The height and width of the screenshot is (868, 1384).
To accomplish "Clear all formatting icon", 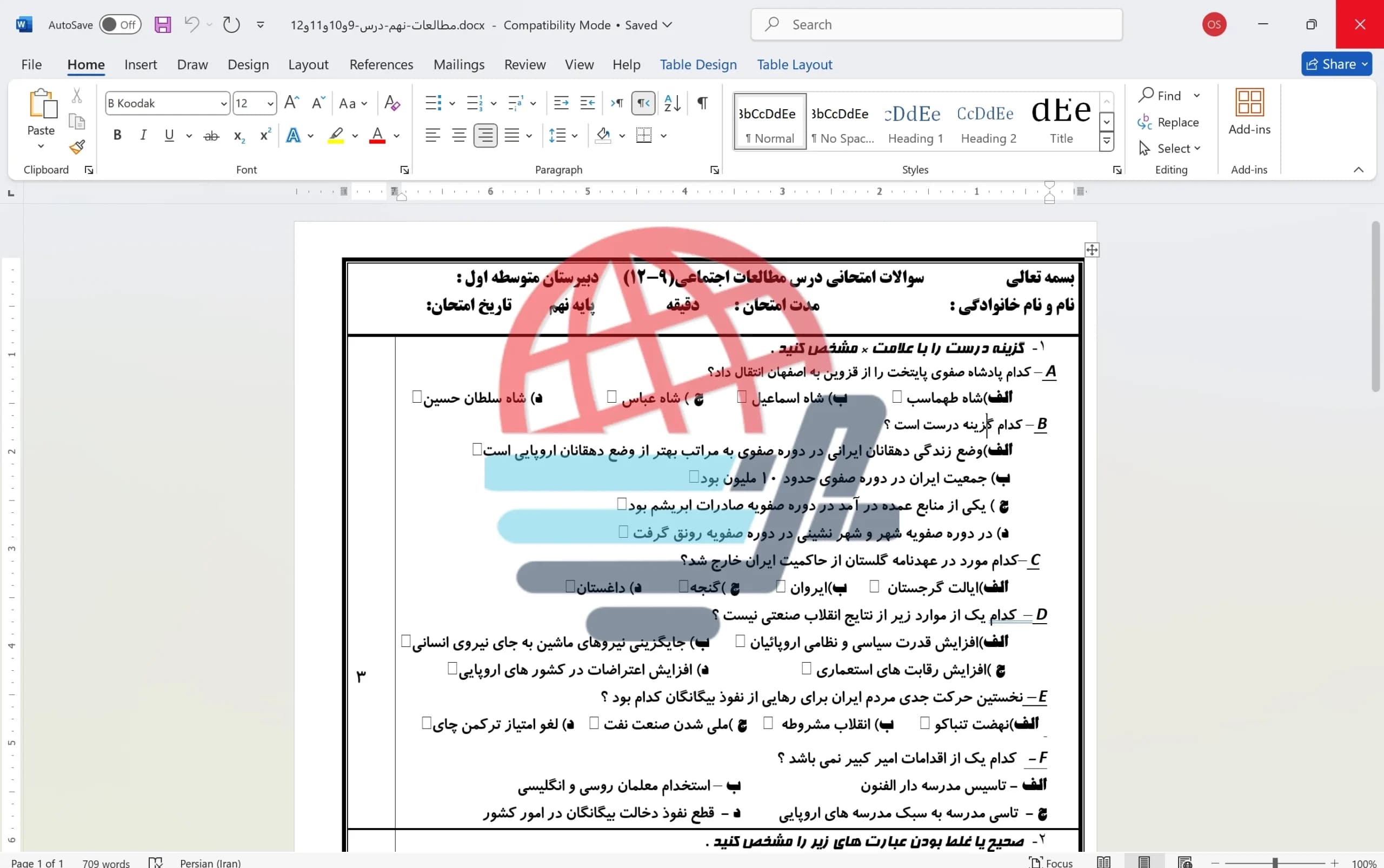I will click(392, 103).
